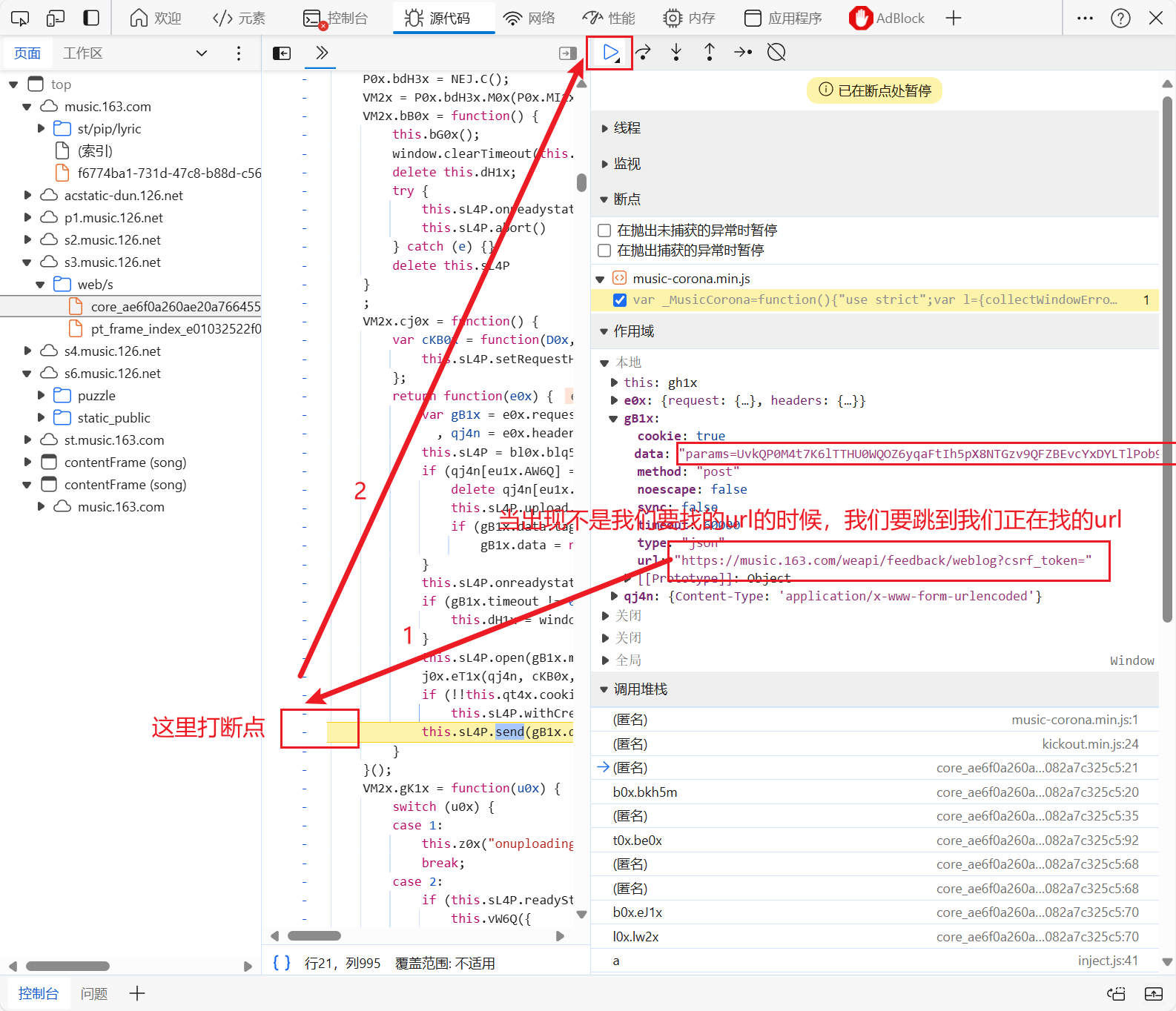Pretty-print the source with braces icon
This screenshot has height=1011, width=1176.
pyautogui.click(x=282, y=963)
